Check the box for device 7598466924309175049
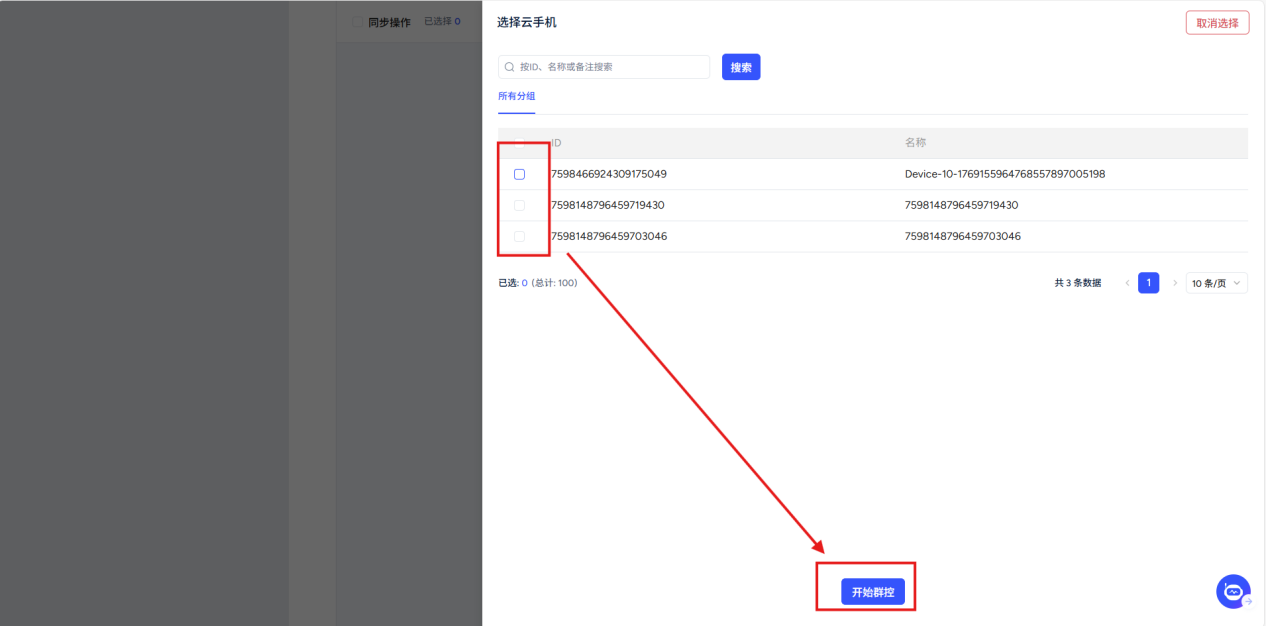The image size is (1266, 626). [519, 174]
